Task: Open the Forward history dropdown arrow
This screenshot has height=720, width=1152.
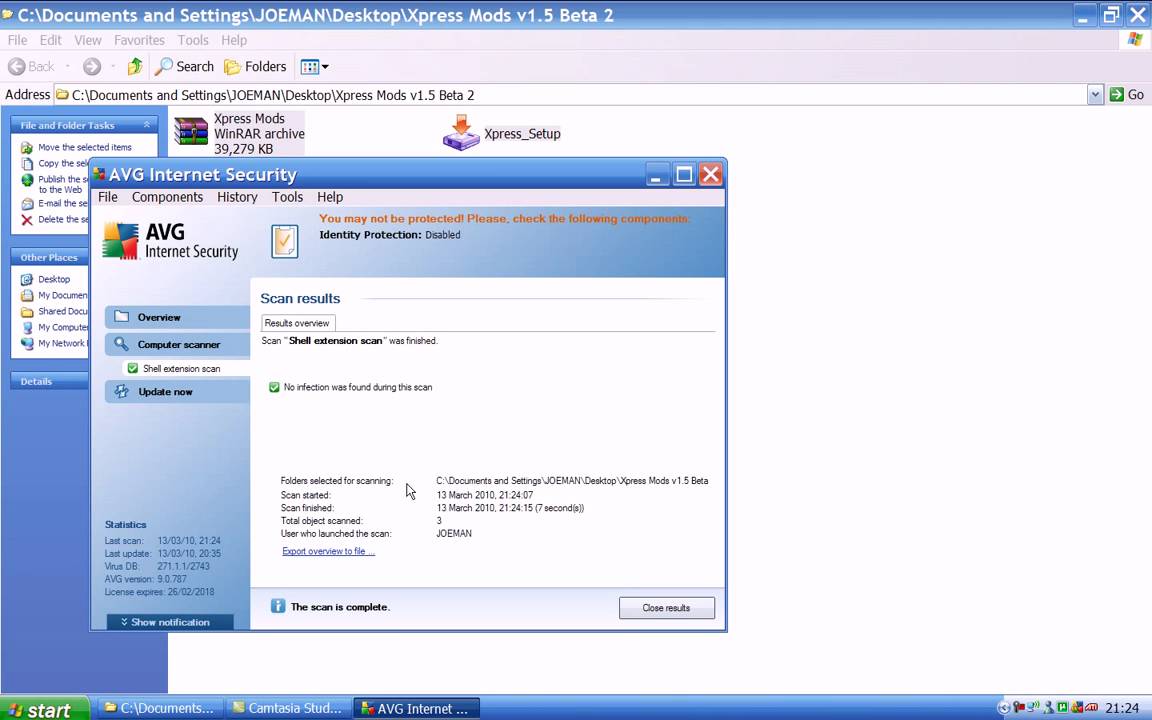Action: 112,67
